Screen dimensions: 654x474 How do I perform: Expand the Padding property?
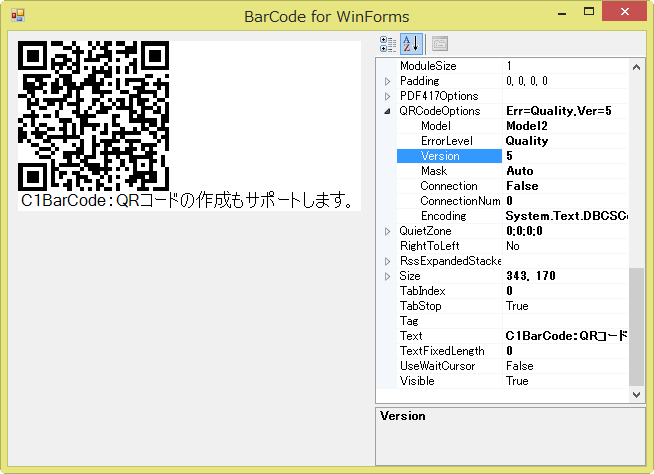click(x=387, y=81)
